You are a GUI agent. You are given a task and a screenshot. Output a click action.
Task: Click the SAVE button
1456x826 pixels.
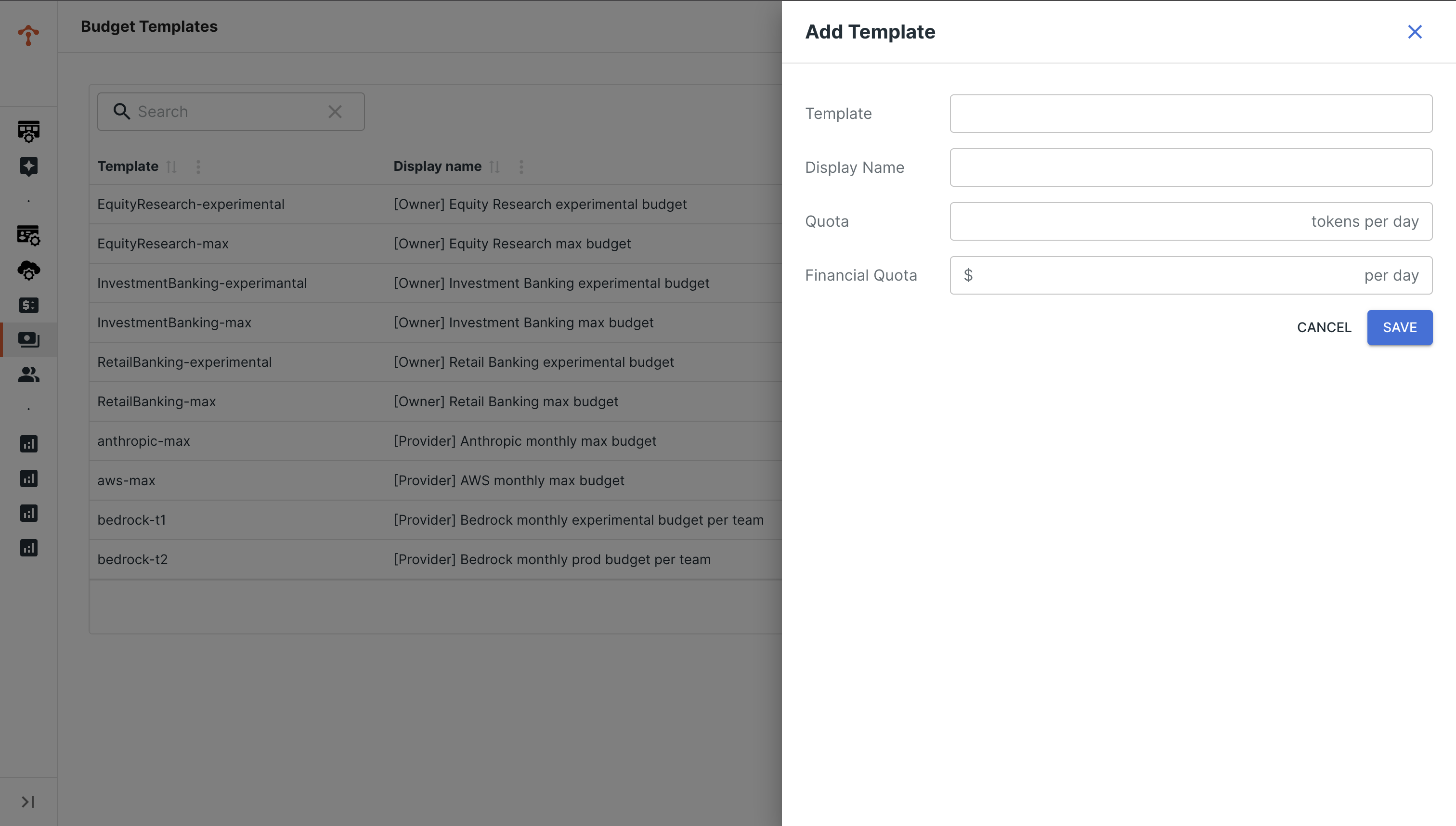(x=1399, y=327)
